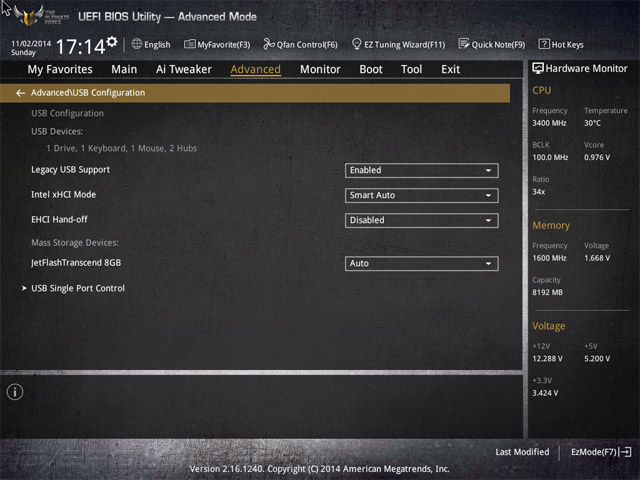
Task: Open the Boot tab
Action: [371, 69]
